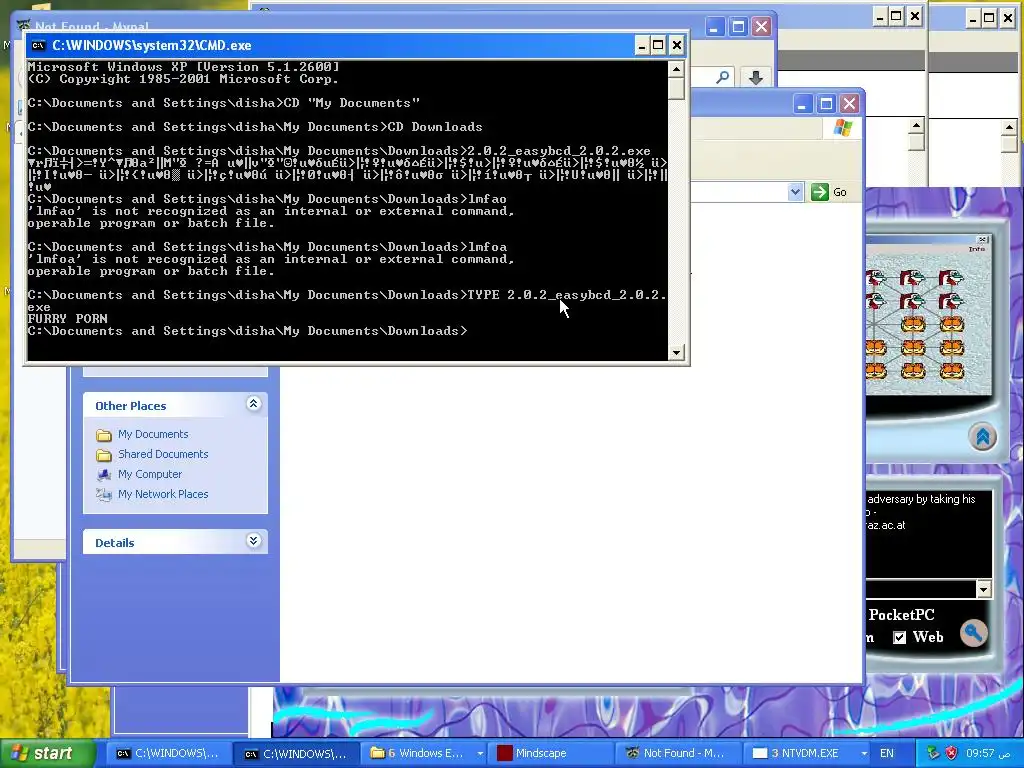This screenshot has height=768, width=1024.
Task: Click the search magnifier icon in Mypal
Action: [x=722, y=78]
